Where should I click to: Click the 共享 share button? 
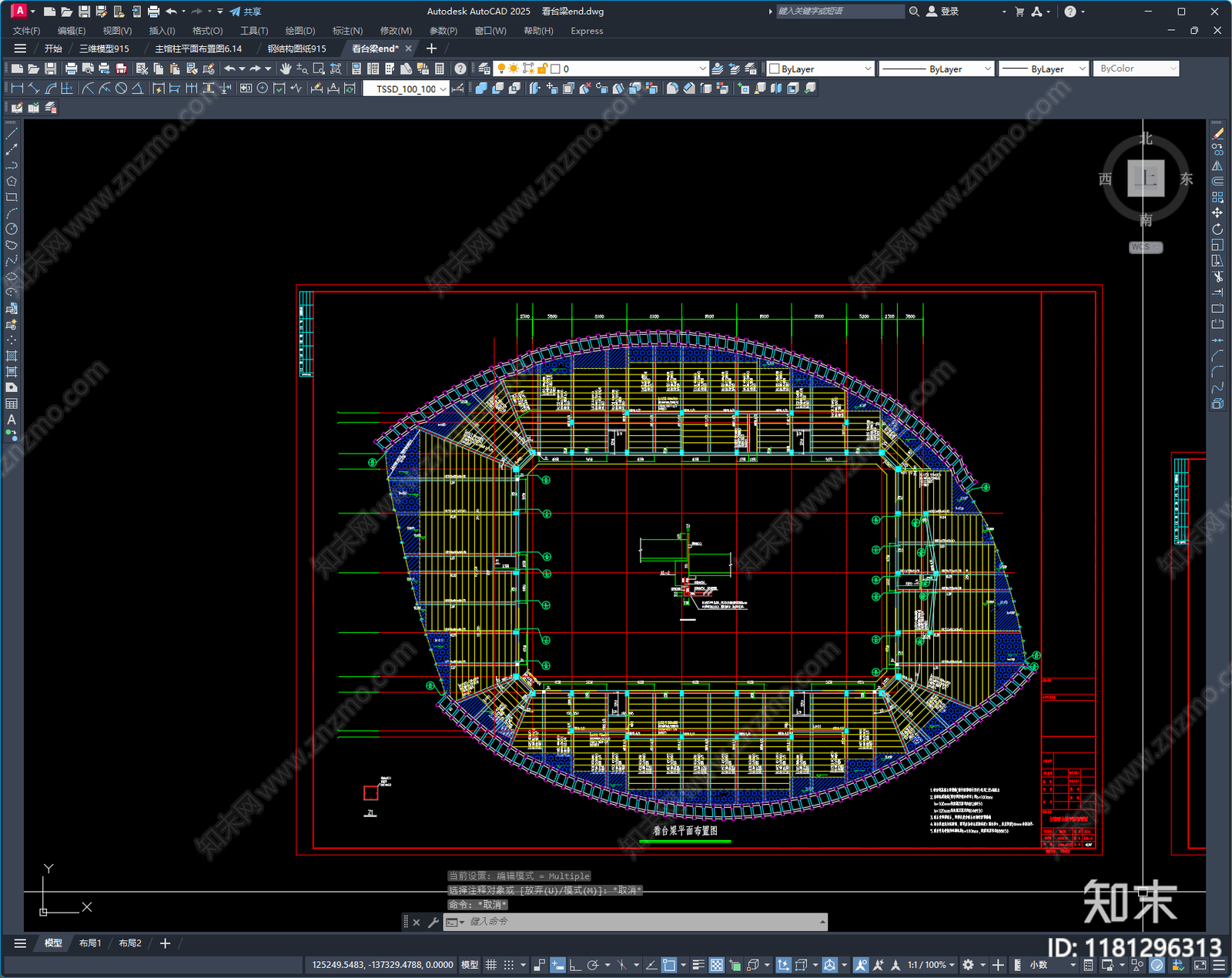246,12
